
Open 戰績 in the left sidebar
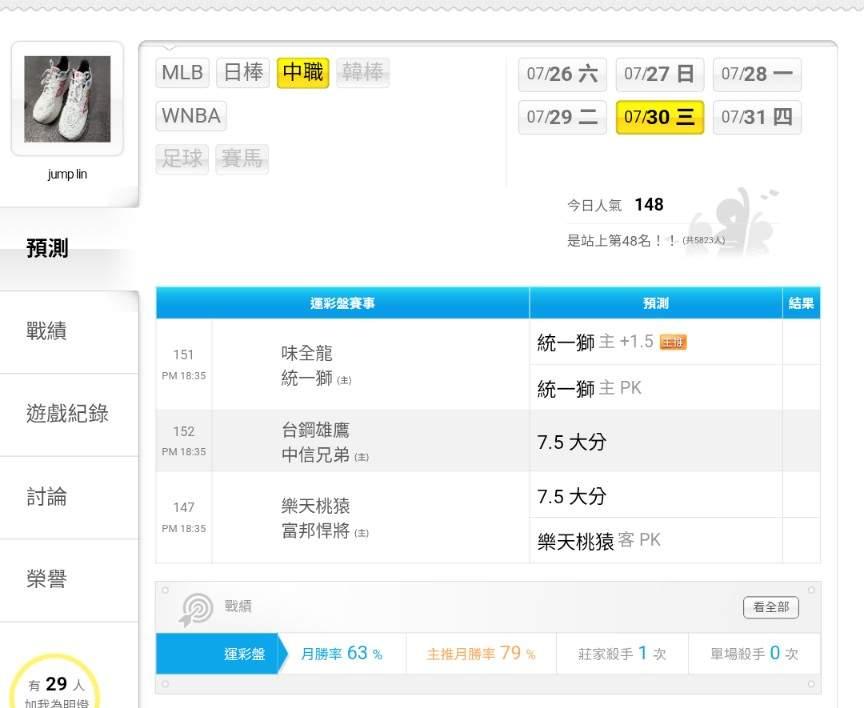tap(47, 331)
